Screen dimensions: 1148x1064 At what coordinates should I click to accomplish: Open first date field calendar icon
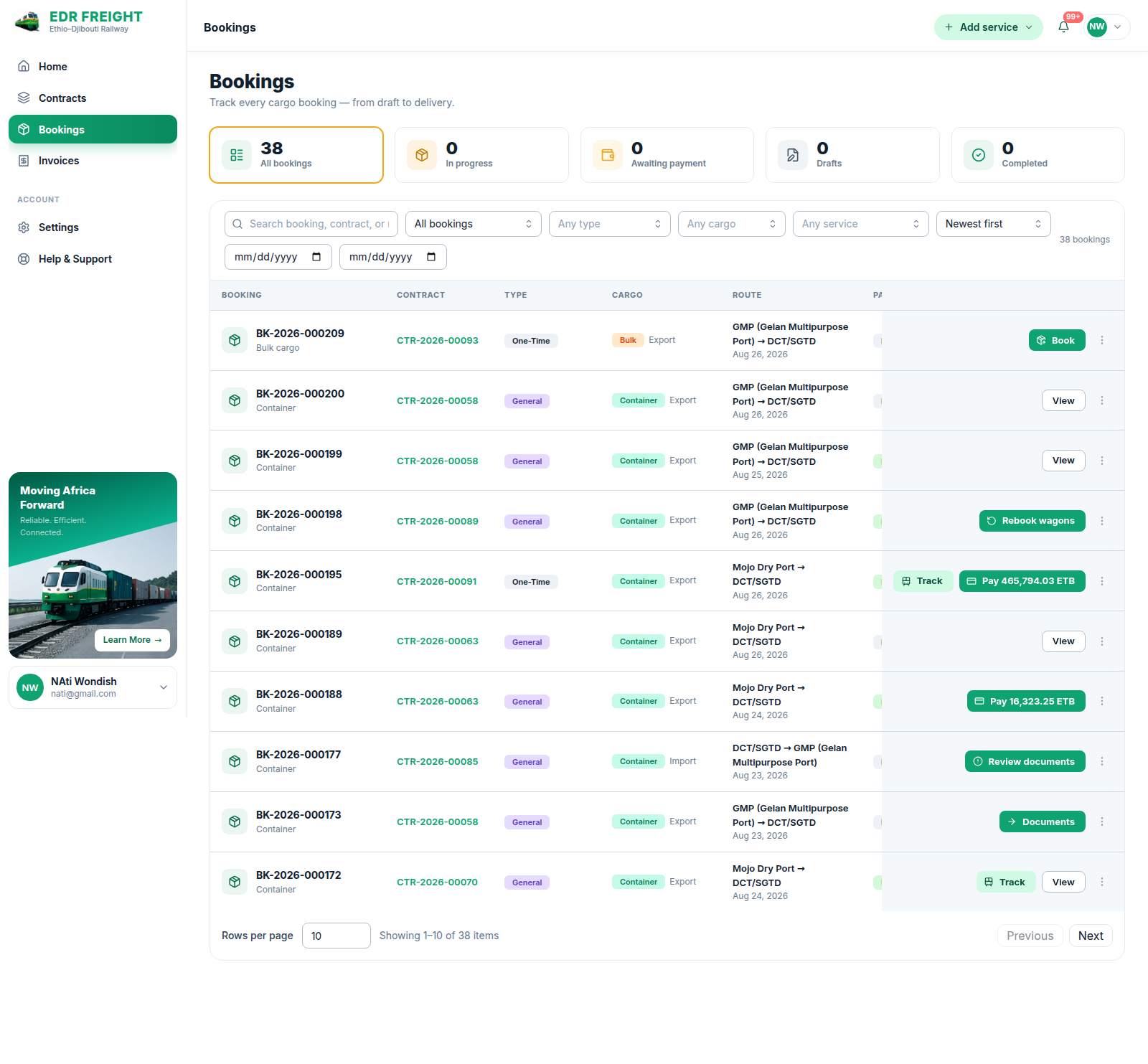pyautogui.click(x=316, y=257)
